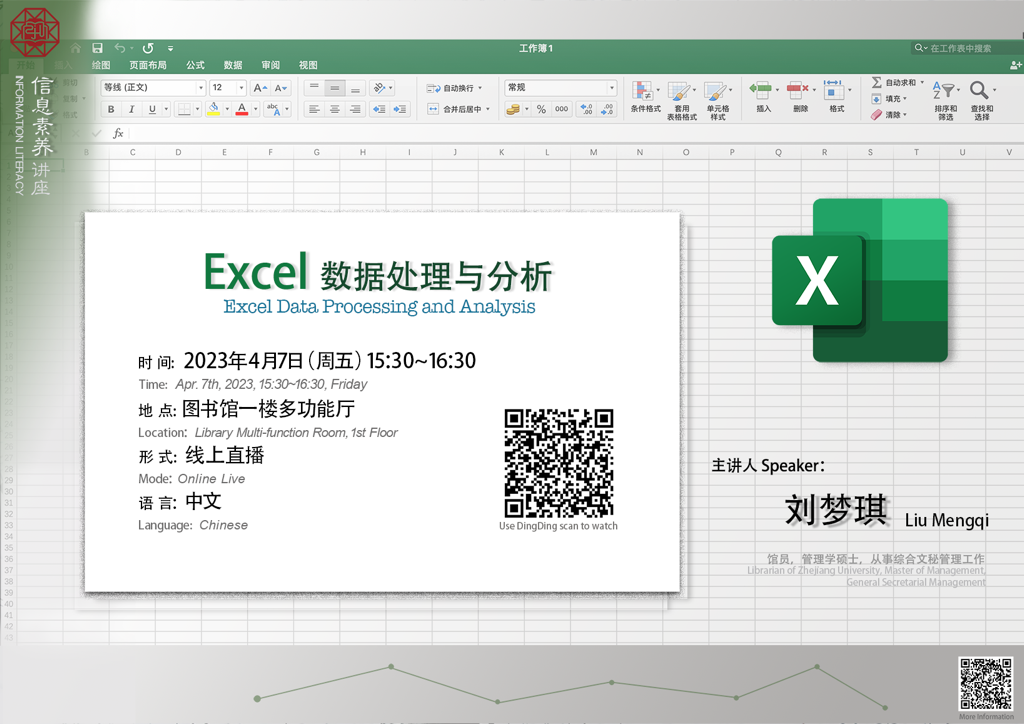The image size is (1024, 724).
Task: Click the Sort and Filter (排序和筛选) icon
Action: pos(944,91)
